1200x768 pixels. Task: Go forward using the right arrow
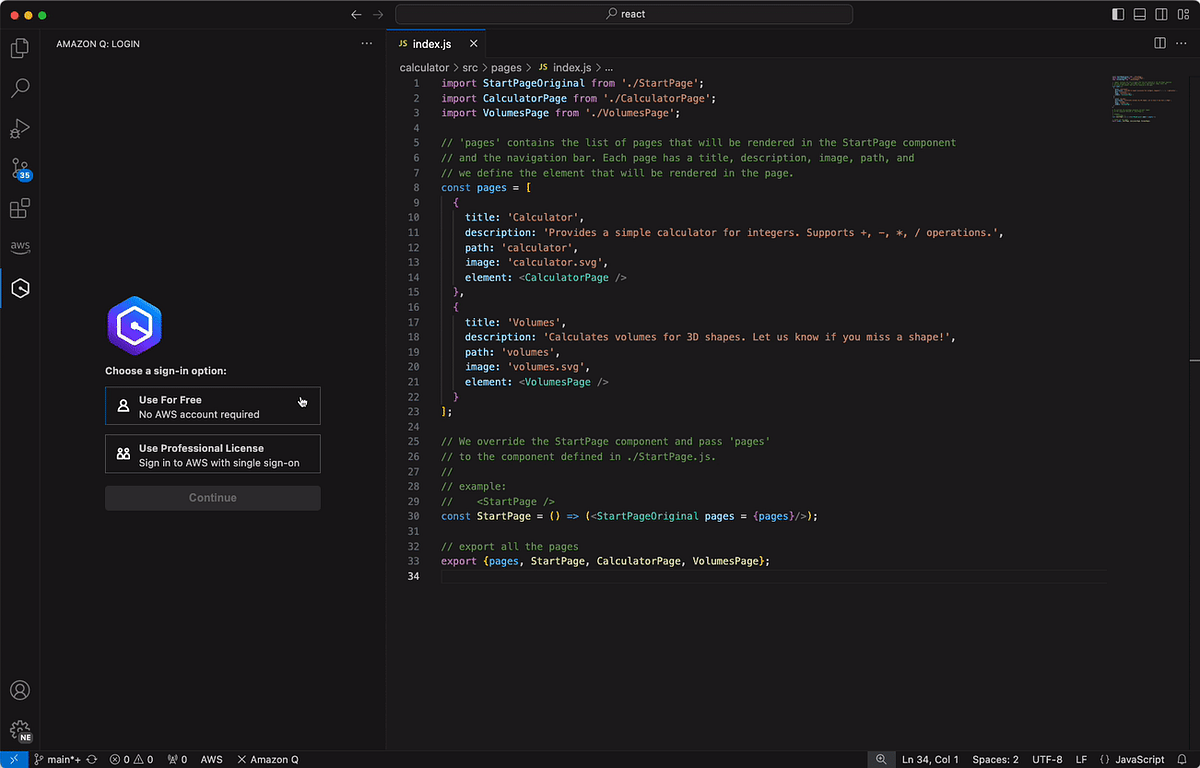(x=378, y=14)
